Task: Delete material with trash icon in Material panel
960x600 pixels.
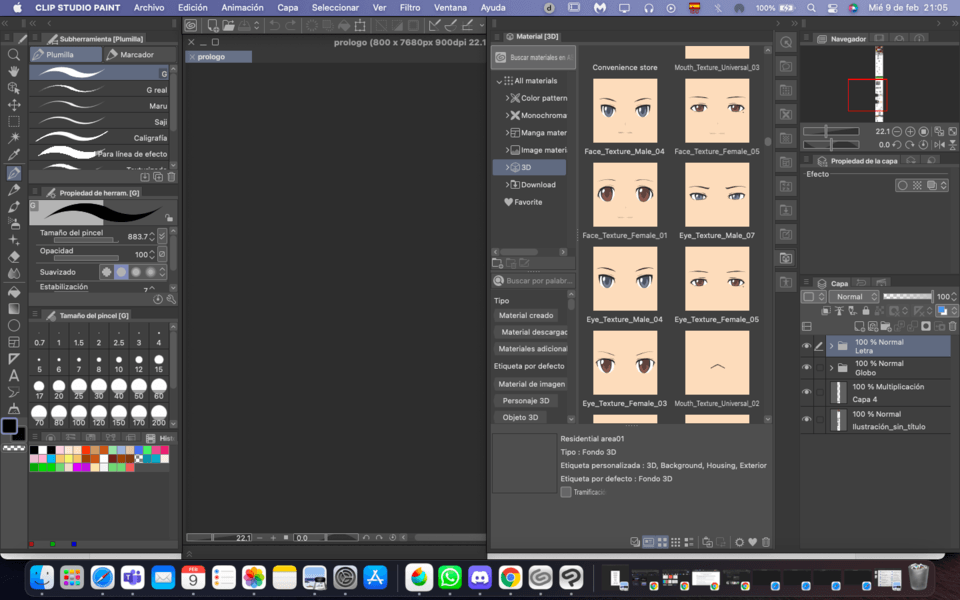Action: (x=766, y=542)
